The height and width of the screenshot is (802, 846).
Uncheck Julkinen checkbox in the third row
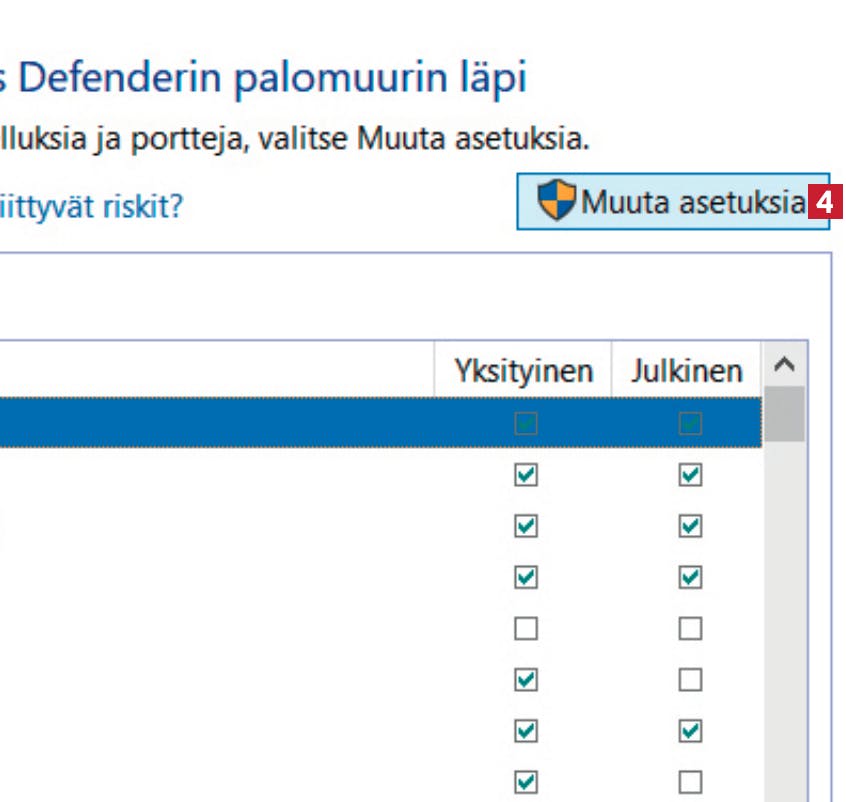click(690, 526)
